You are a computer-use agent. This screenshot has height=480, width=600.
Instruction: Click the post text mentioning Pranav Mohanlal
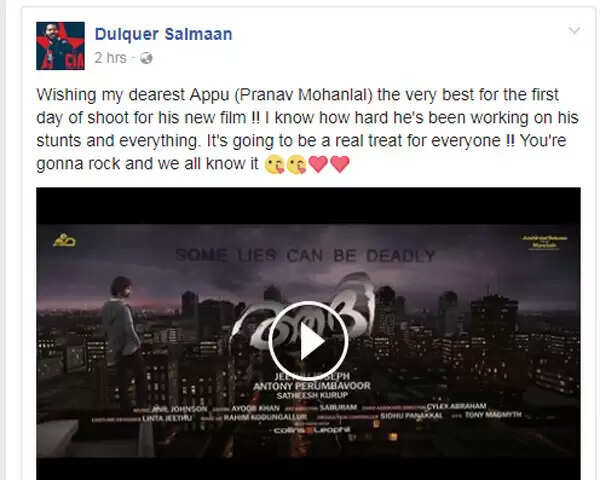point(307,129)
